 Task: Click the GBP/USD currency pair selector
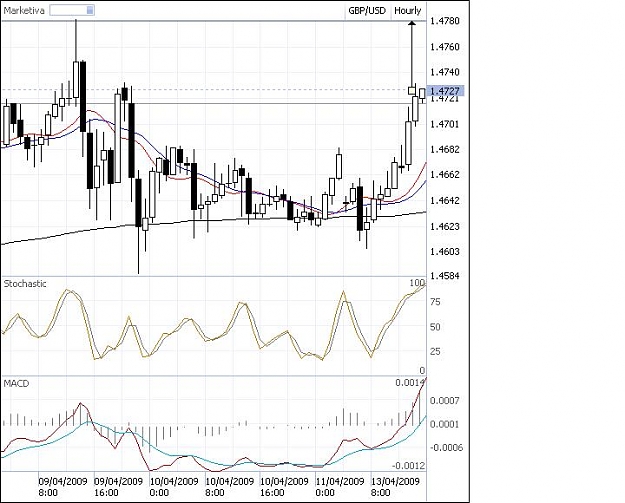pyautogui.click(x=367, y=11)
